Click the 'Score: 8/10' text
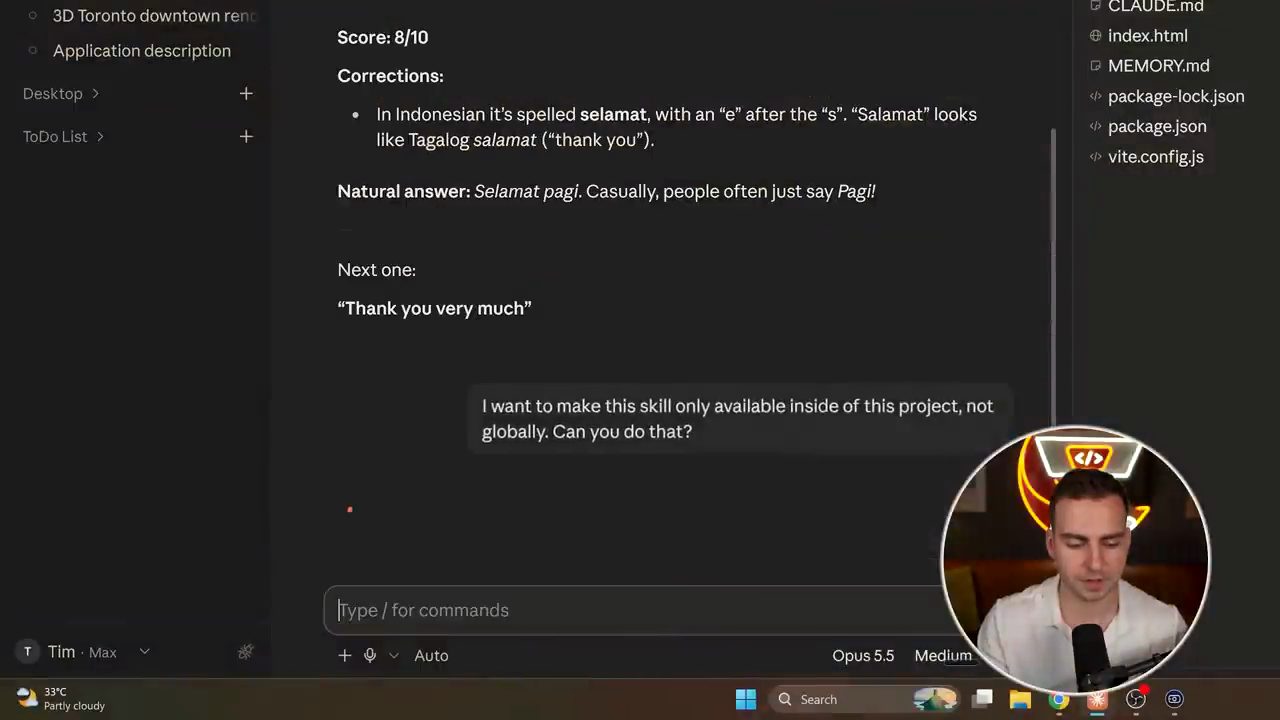 (382, 37)
